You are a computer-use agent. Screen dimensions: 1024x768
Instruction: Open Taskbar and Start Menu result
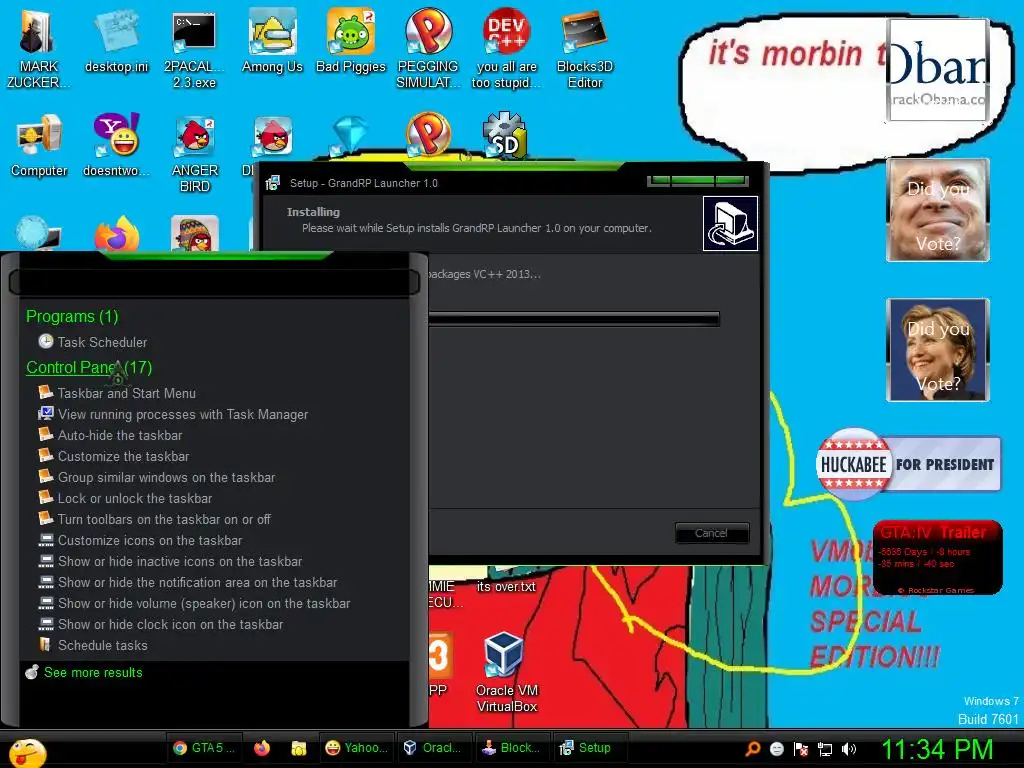pos(126,393)
